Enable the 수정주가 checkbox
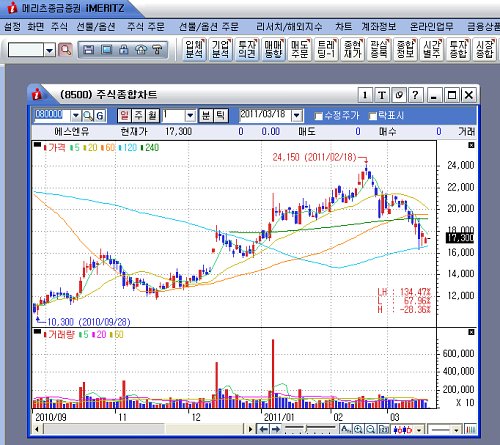 click(x=319, y=116)
